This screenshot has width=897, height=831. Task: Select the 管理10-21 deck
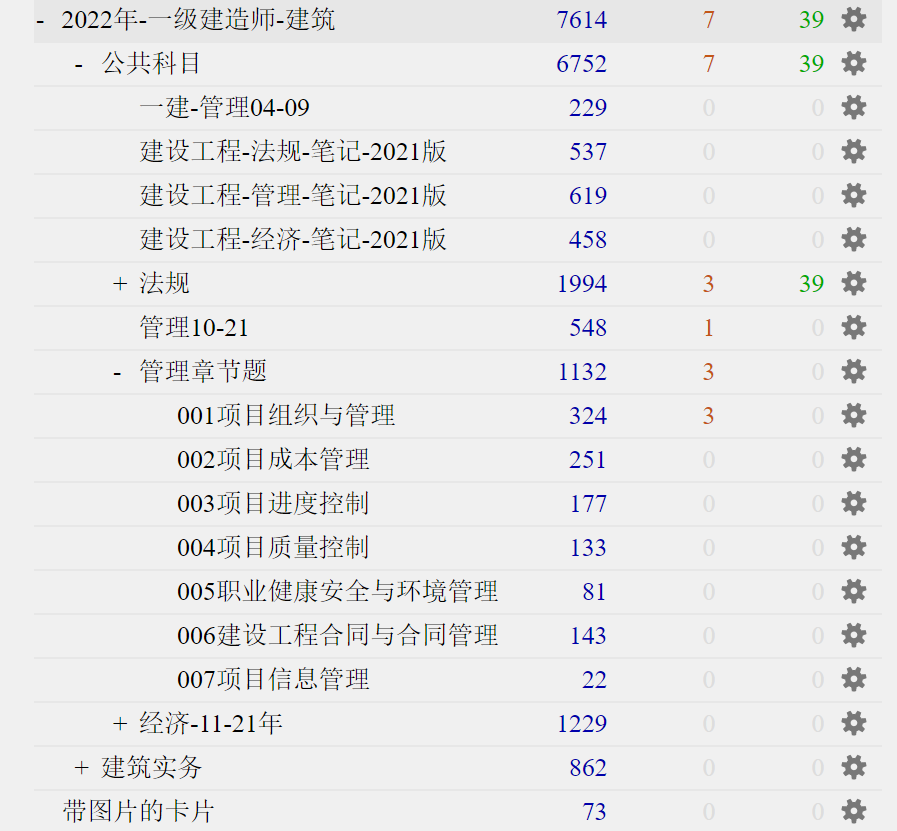click(194, 328)
